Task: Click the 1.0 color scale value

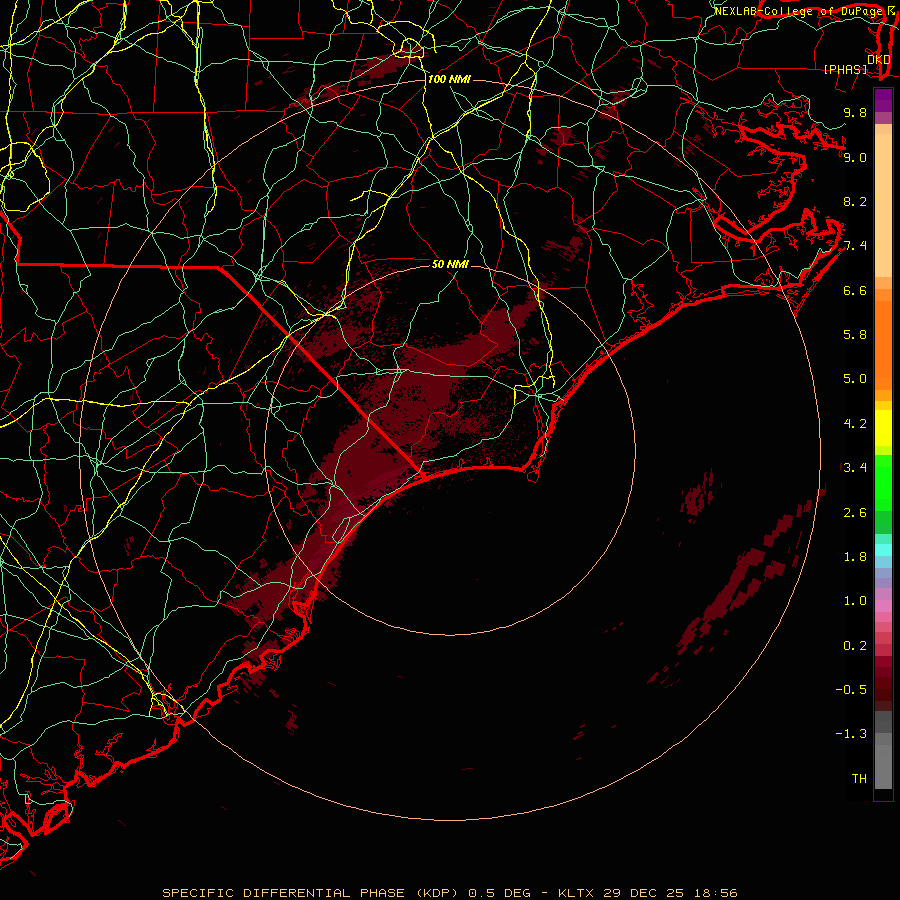Action: pos(855,601)
